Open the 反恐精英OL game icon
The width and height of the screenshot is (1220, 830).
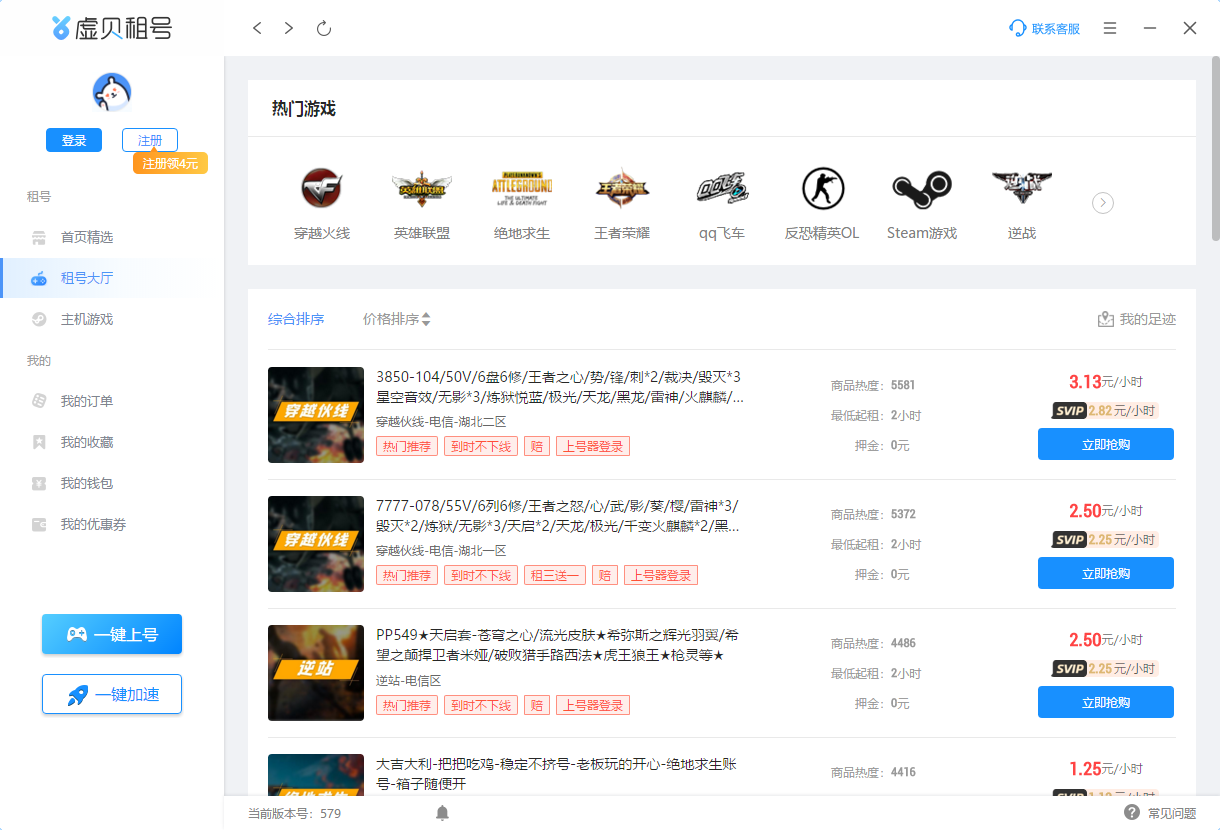(x=822, y=189)
